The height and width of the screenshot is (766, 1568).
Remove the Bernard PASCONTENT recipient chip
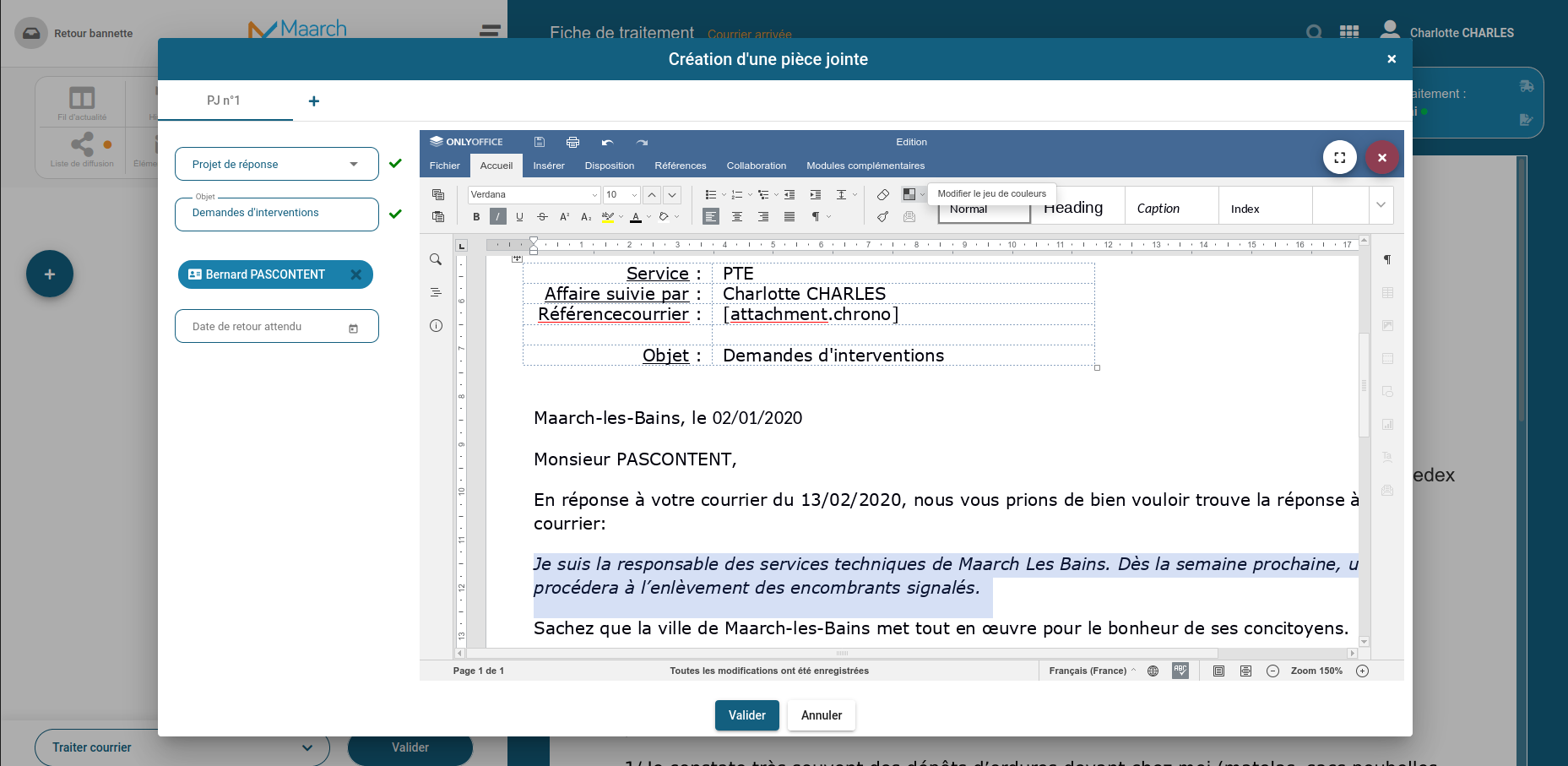tap(356, 274)
